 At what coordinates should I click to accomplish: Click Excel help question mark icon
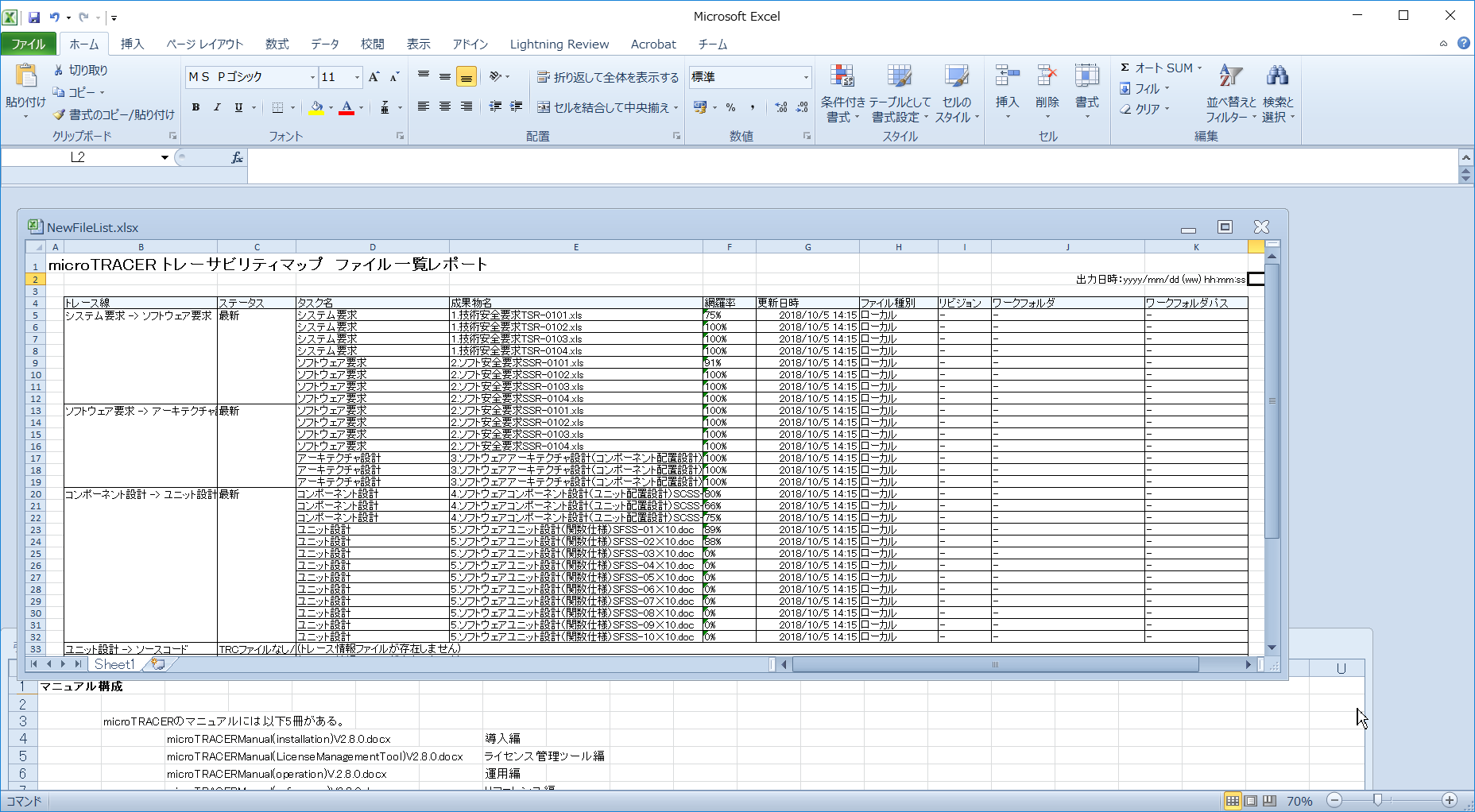point(1464,44)
